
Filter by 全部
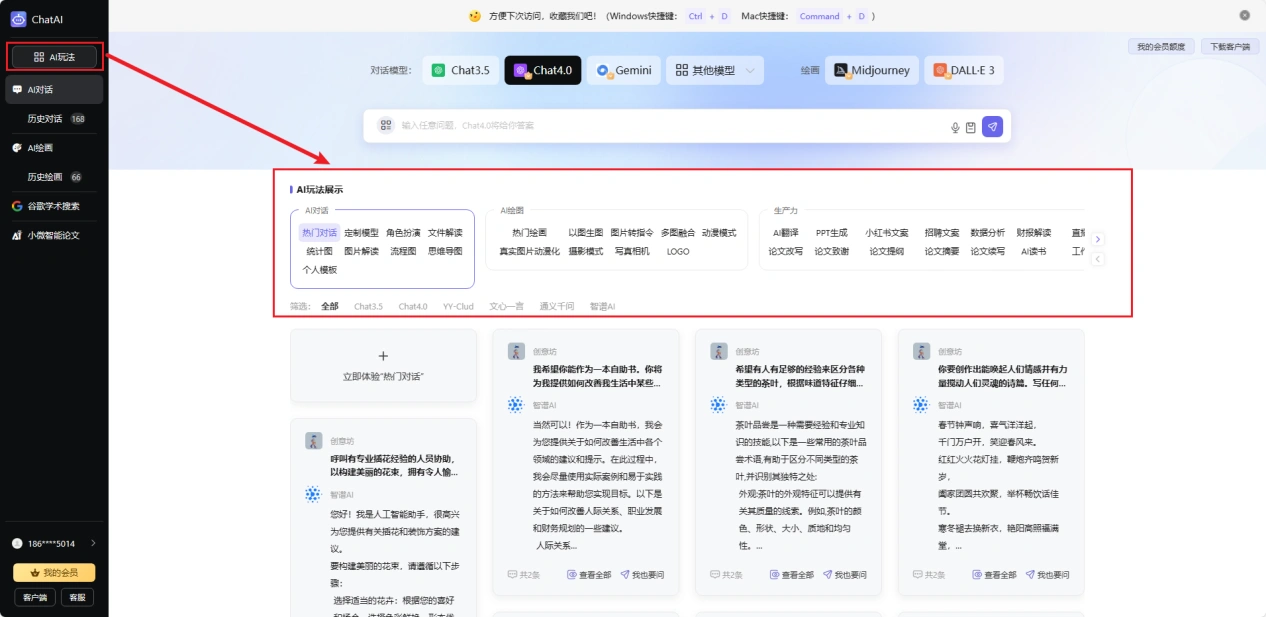(x=329, y=306)
